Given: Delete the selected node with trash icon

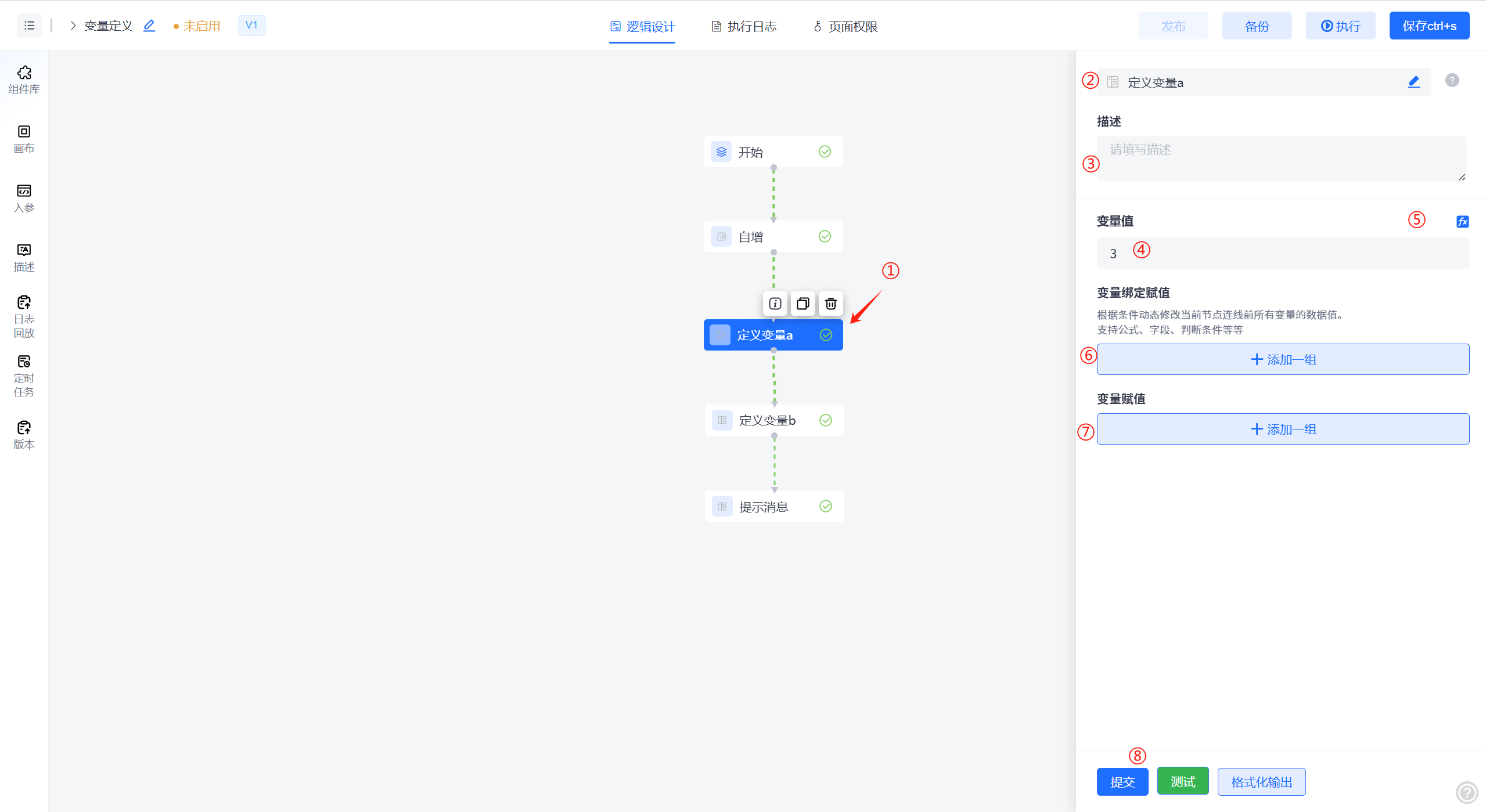Looking at the screenshot, I should (x=830, y=304).
